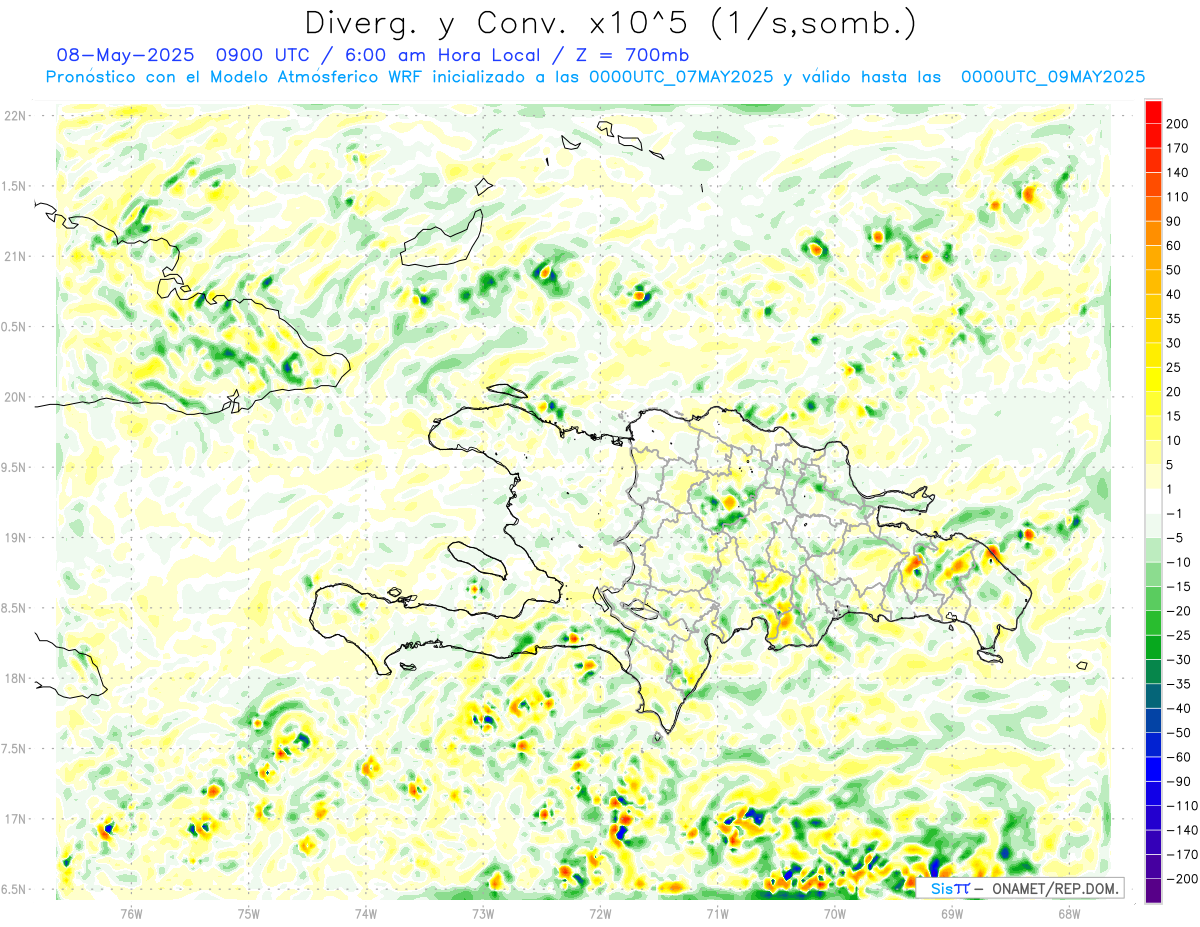This screenshot has width=1200, height=927.
Task: Click the "17N" latitude label
Action: tap(15, 820)
